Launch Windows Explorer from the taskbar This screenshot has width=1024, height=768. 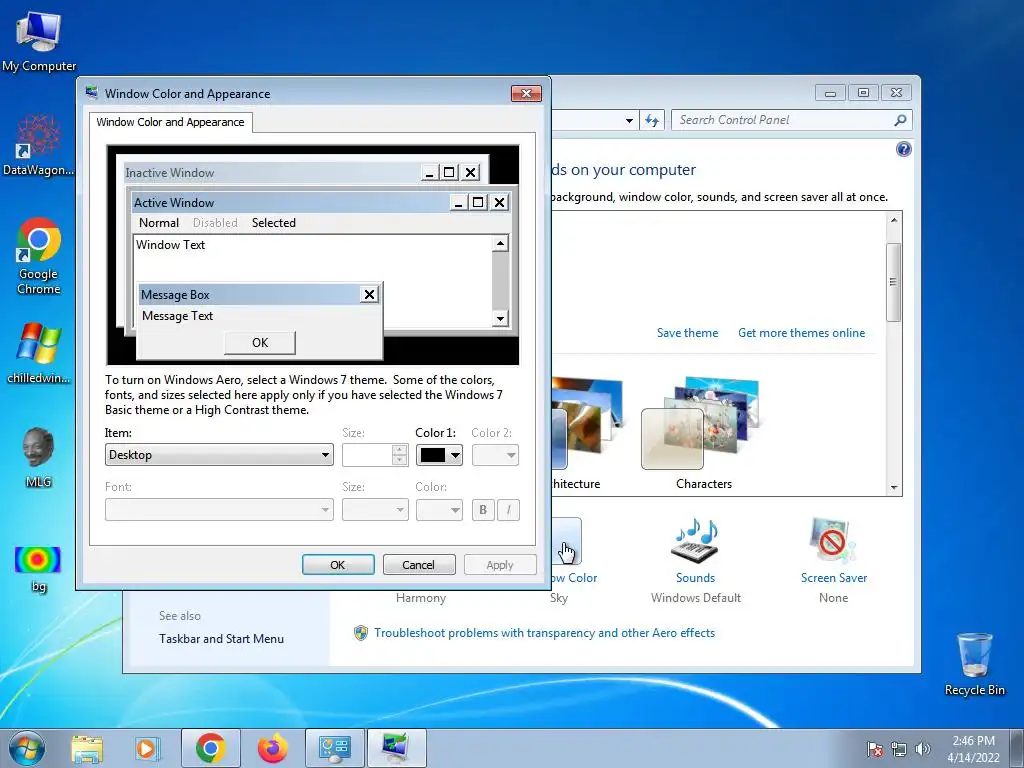click(x=88, y=748)
